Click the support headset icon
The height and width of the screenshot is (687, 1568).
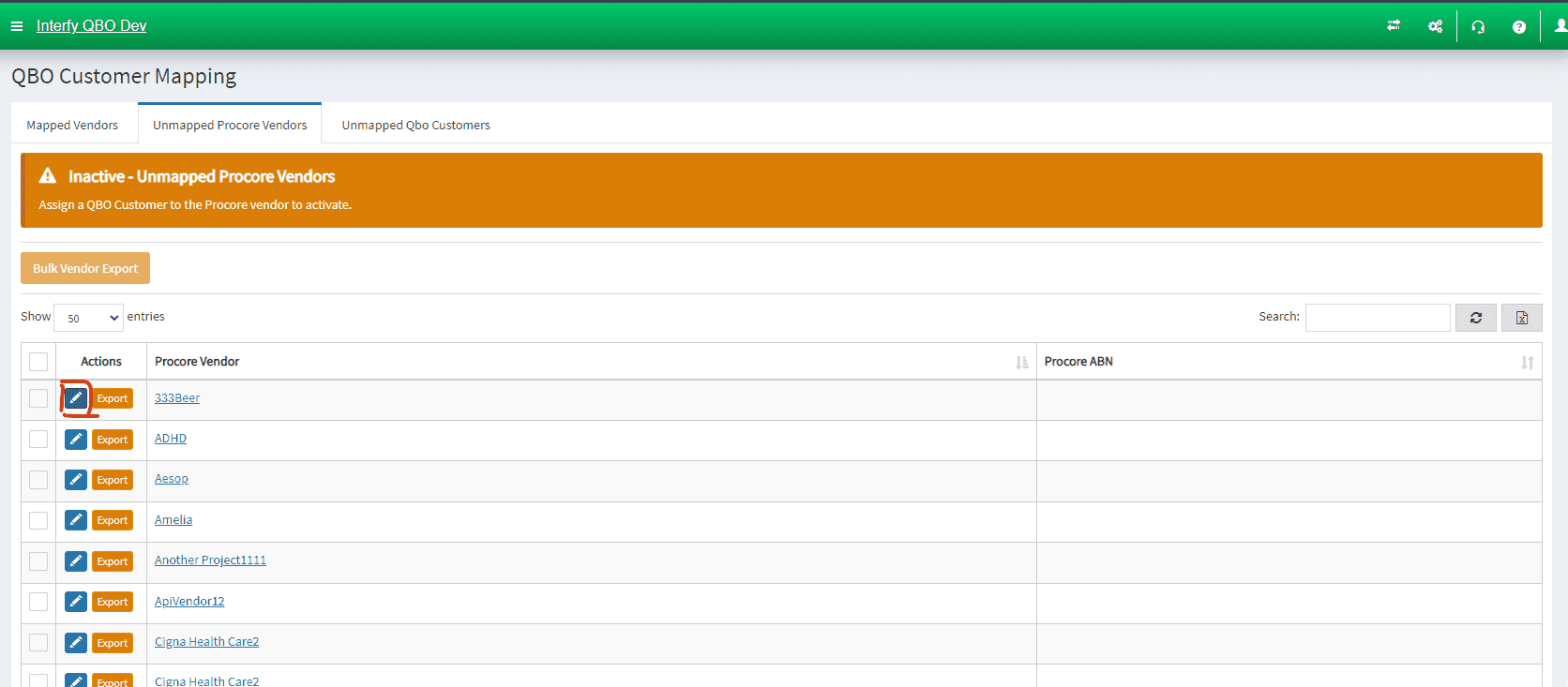click(x=1478, y=26)
